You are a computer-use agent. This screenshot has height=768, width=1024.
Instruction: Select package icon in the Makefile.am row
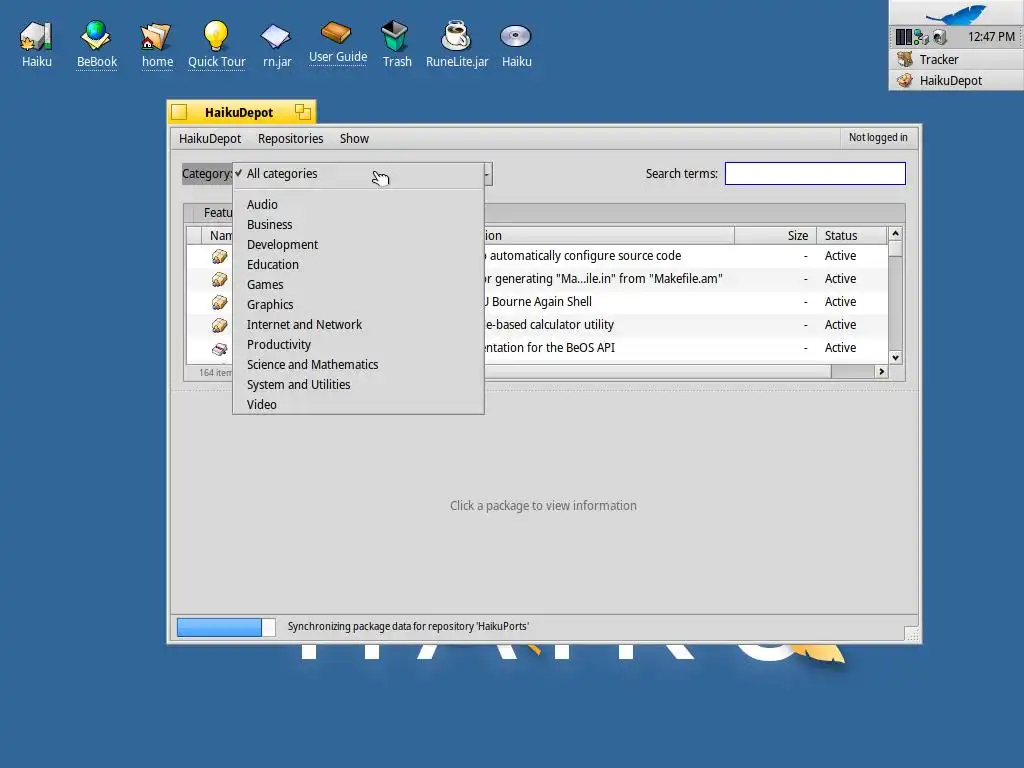click(219, 279)
